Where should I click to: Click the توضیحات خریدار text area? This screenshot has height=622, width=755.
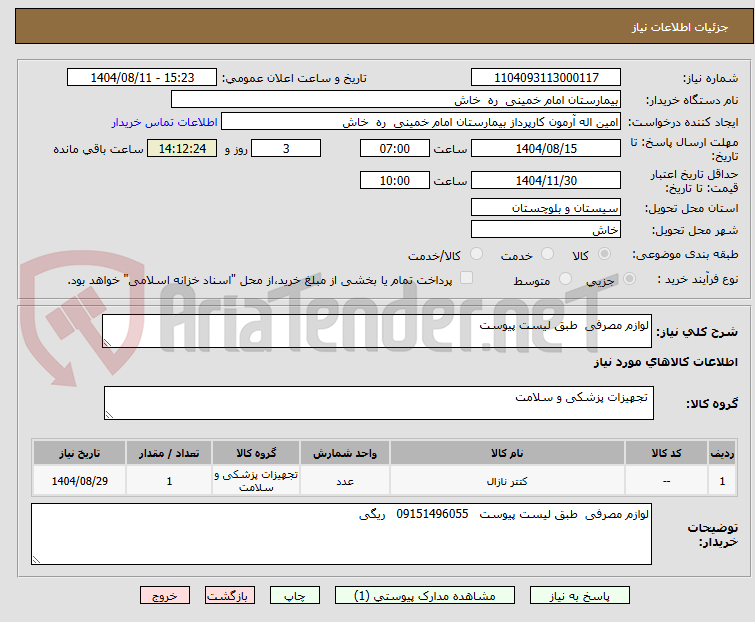coord(341,534)
